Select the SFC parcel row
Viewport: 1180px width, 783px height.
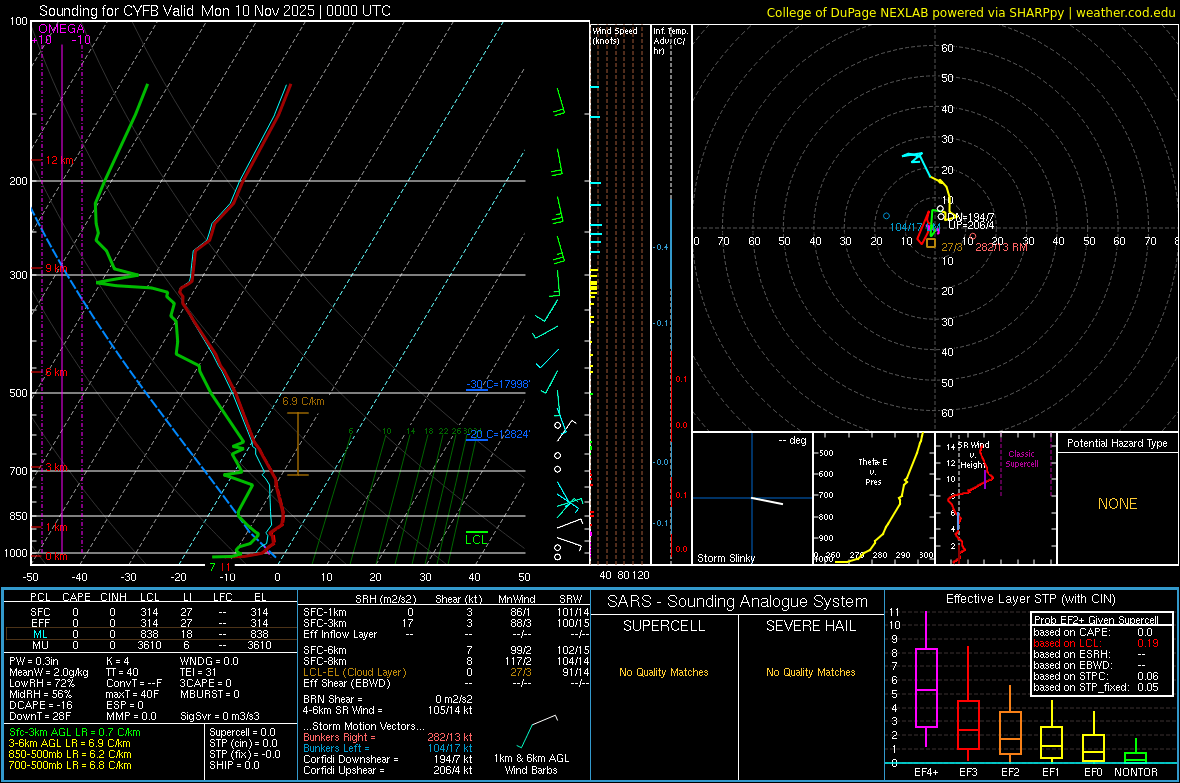[x=149, y=612]
